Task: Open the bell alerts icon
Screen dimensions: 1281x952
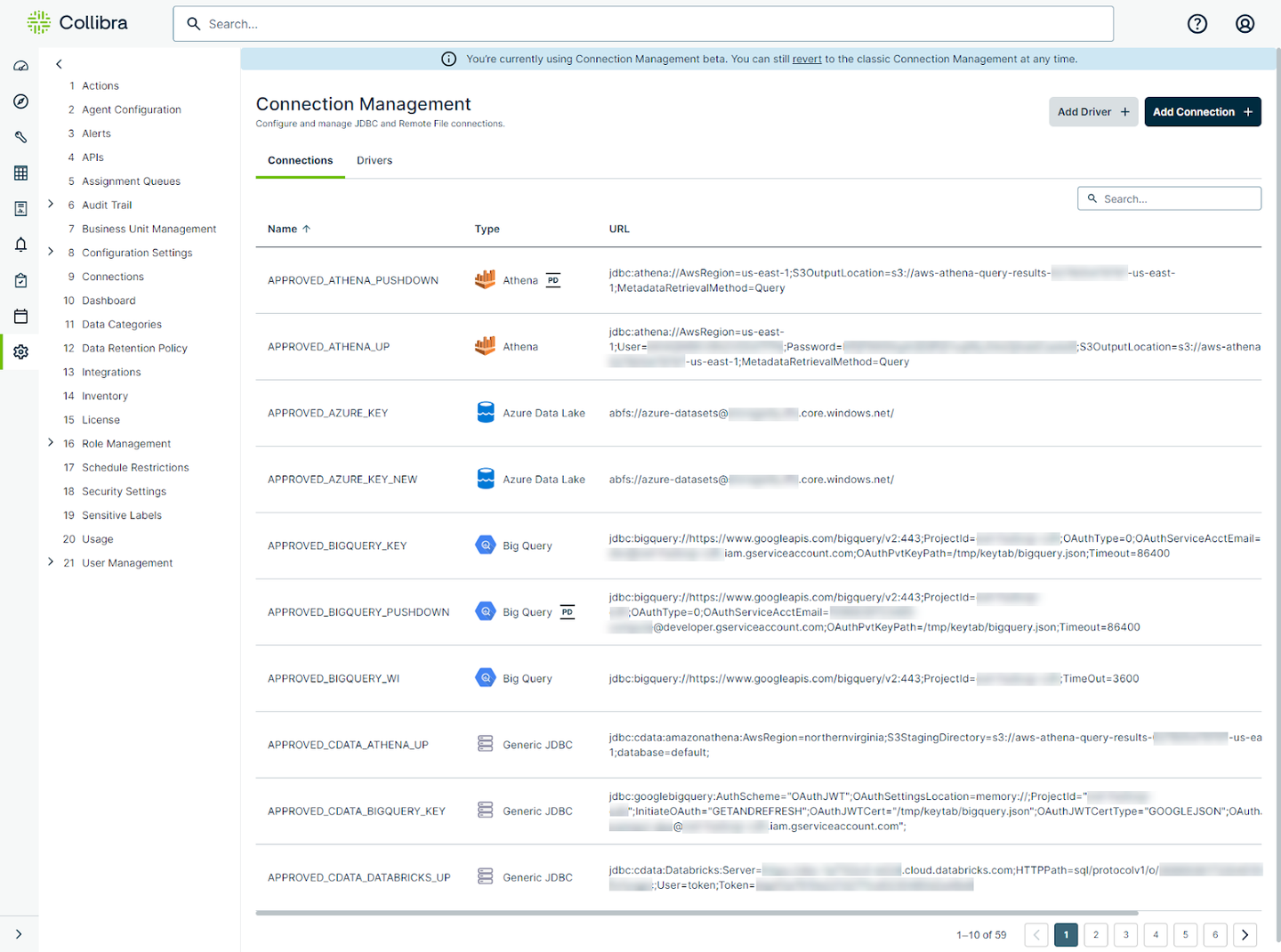Action: [x=20, y=245]
